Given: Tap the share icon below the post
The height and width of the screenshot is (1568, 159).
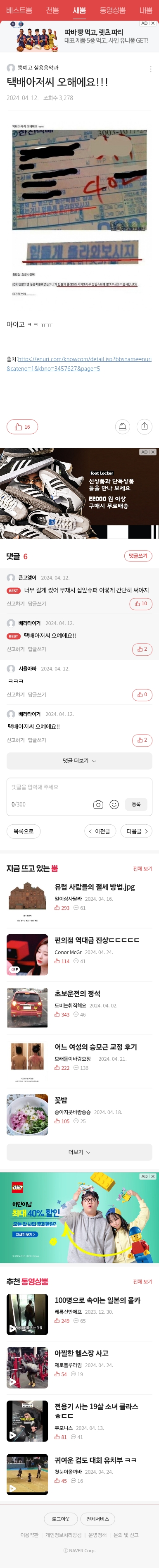Looking at the screenshot, I should [x=145, y=427].
